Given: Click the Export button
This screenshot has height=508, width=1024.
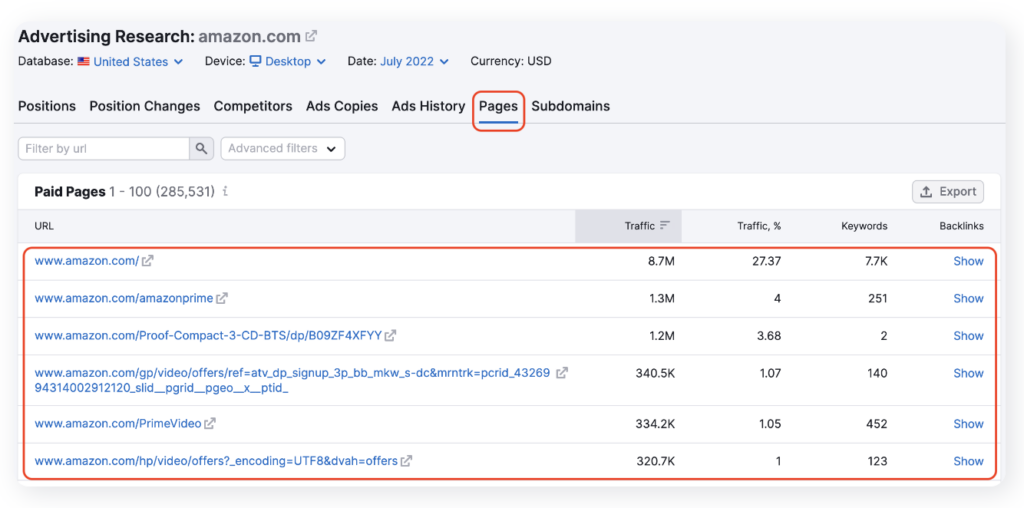Looking at the screenshot, I should coord(948,192).
